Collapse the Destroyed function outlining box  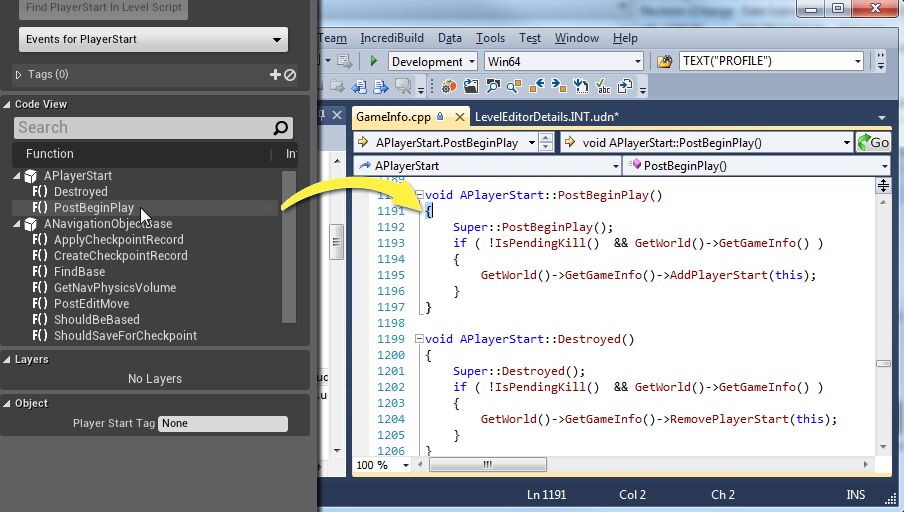coord(419,339)
